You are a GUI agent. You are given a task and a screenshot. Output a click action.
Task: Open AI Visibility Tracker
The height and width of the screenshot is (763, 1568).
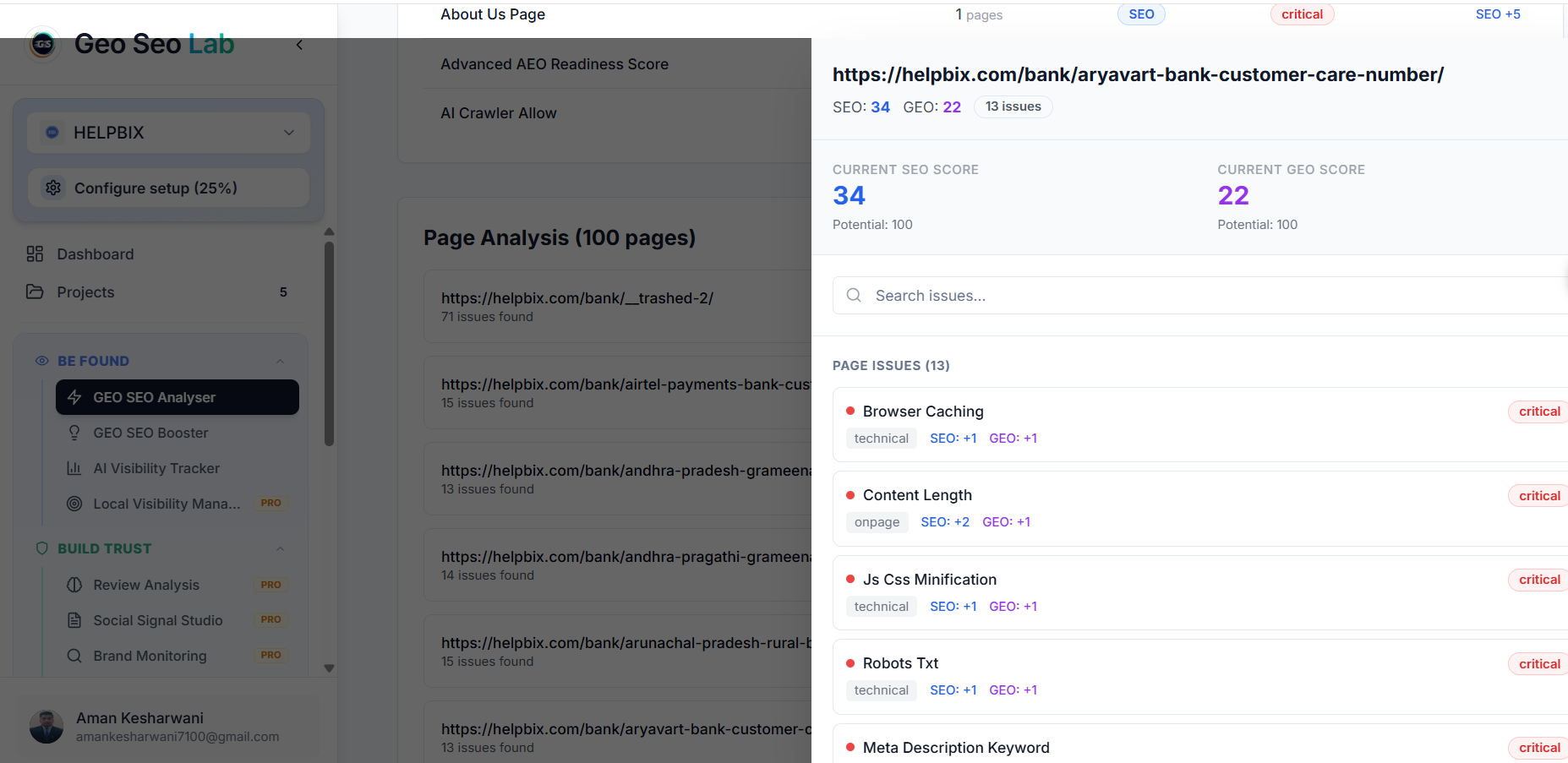coord(178,468)
